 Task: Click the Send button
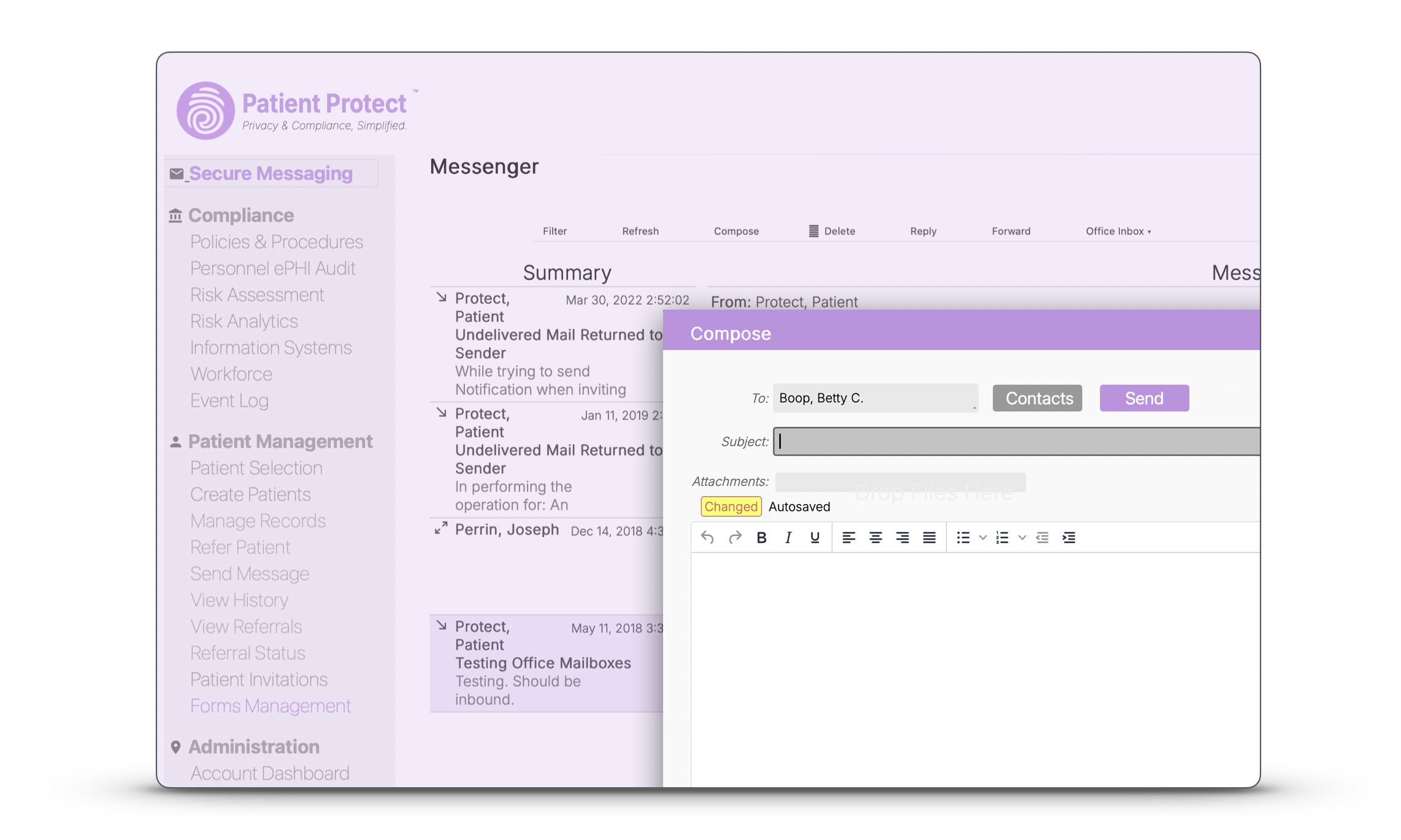coord(1143,398)
